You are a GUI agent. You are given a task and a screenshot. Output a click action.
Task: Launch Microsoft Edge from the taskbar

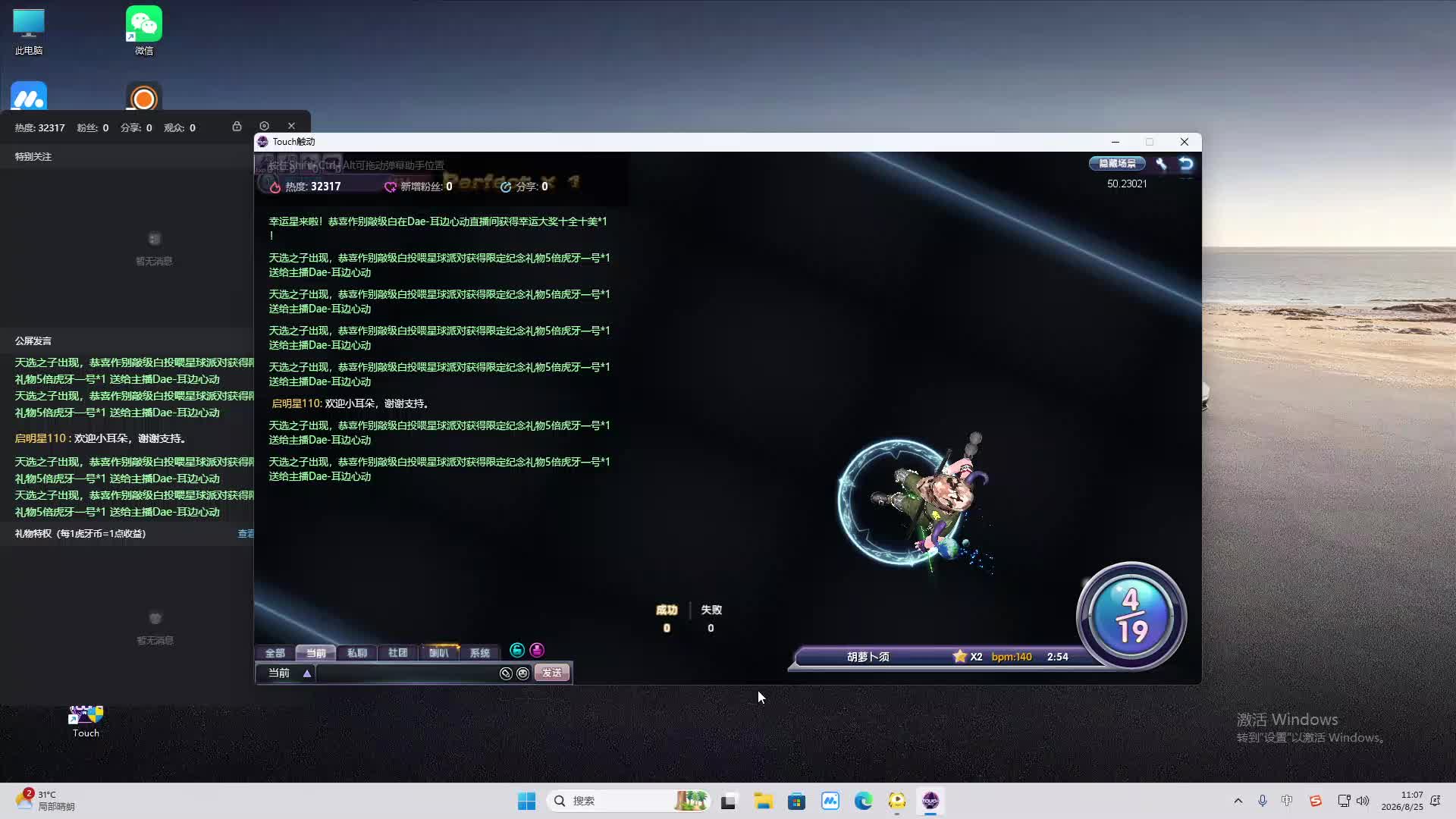864,801
